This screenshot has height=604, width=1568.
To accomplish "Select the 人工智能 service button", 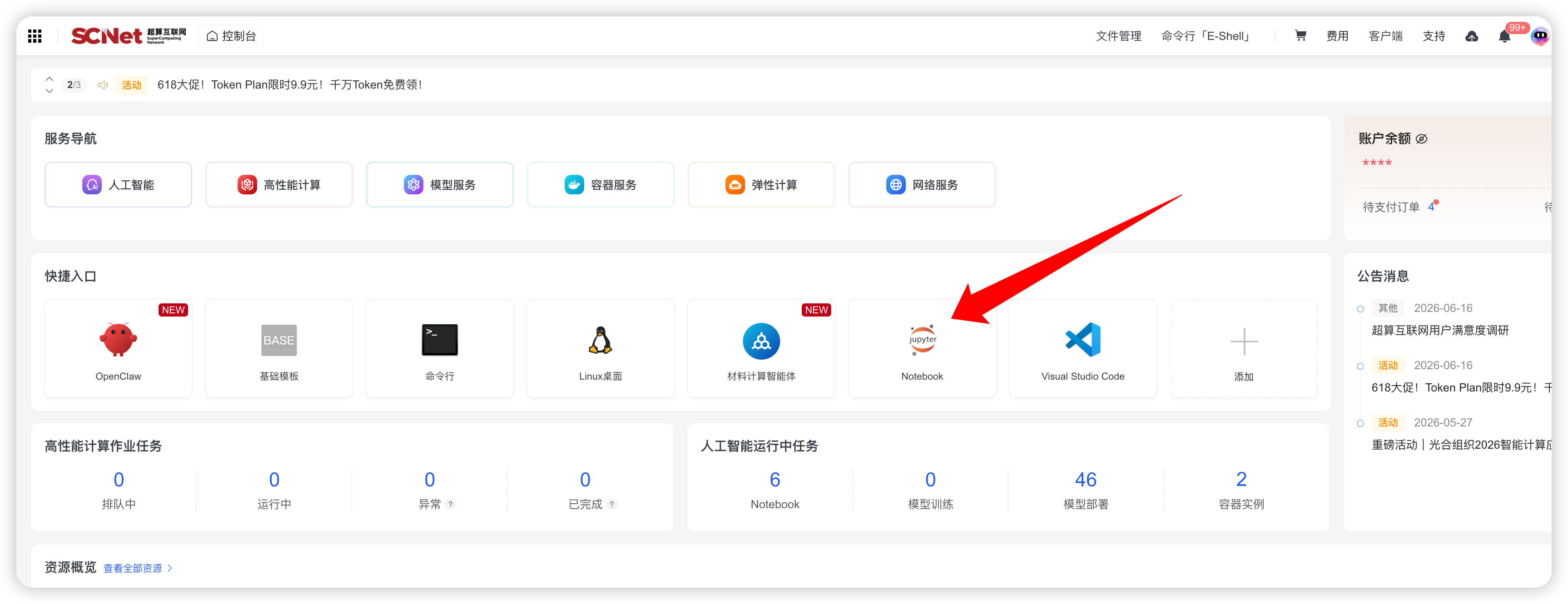I will coord(118,184).
